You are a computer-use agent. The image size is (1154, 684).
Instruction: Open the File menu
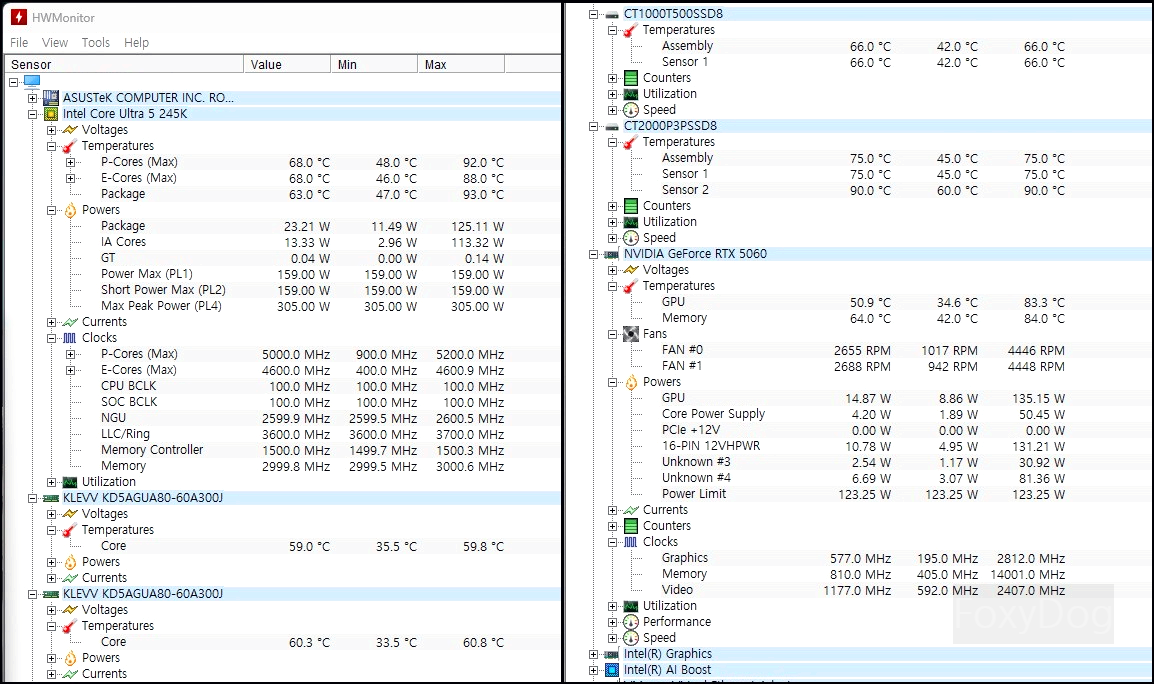tap(19, 43)
